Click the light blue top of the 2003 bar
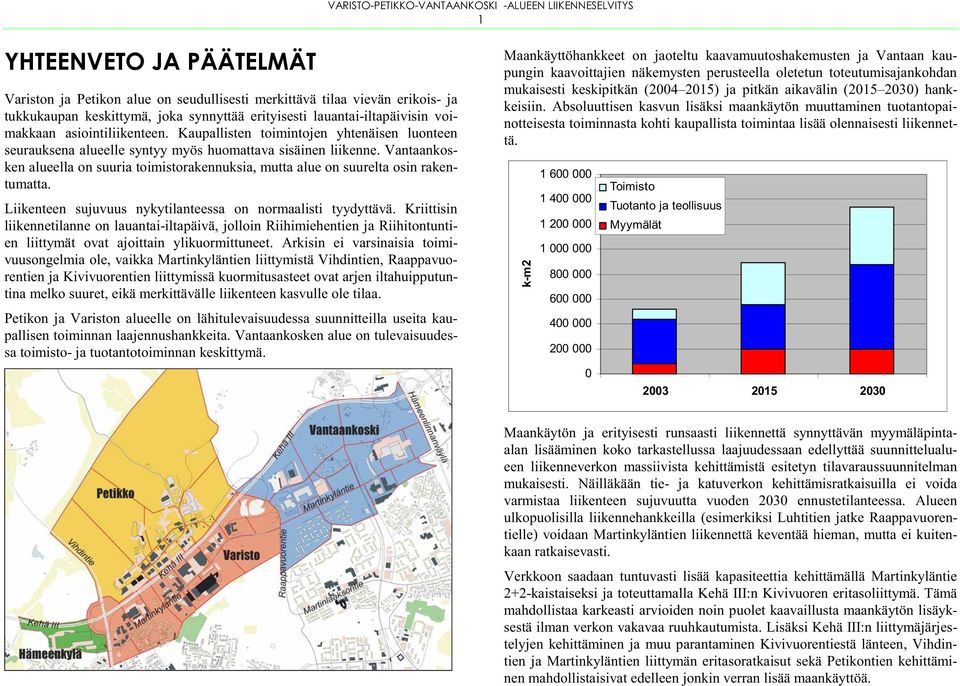Screen dimensions: 960x686 (654, 314)
